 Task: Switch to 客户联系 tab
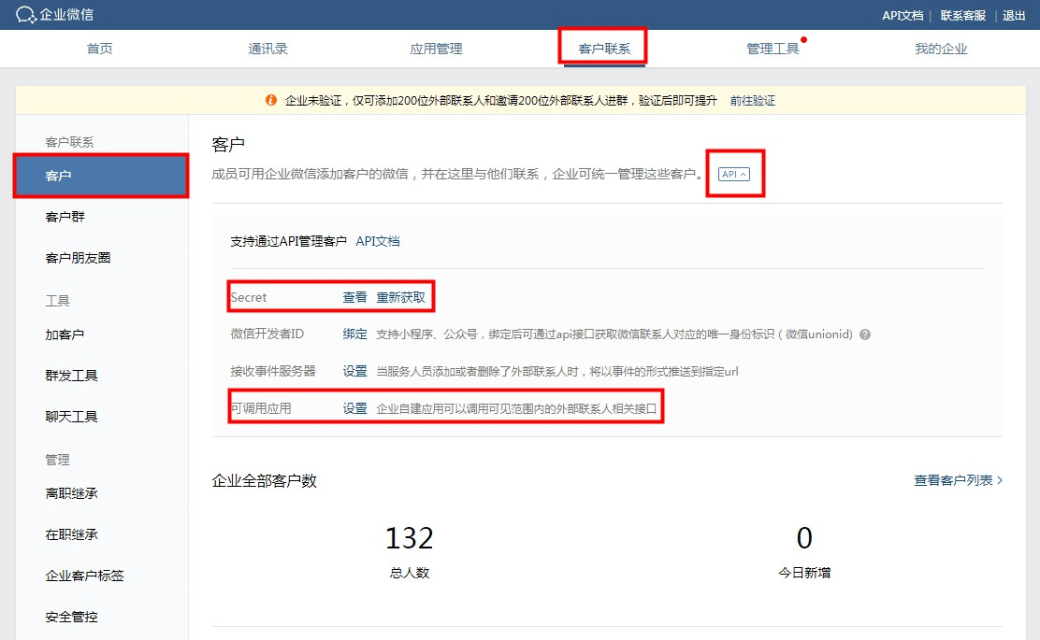pyautogui.click(x=604, y=48)
